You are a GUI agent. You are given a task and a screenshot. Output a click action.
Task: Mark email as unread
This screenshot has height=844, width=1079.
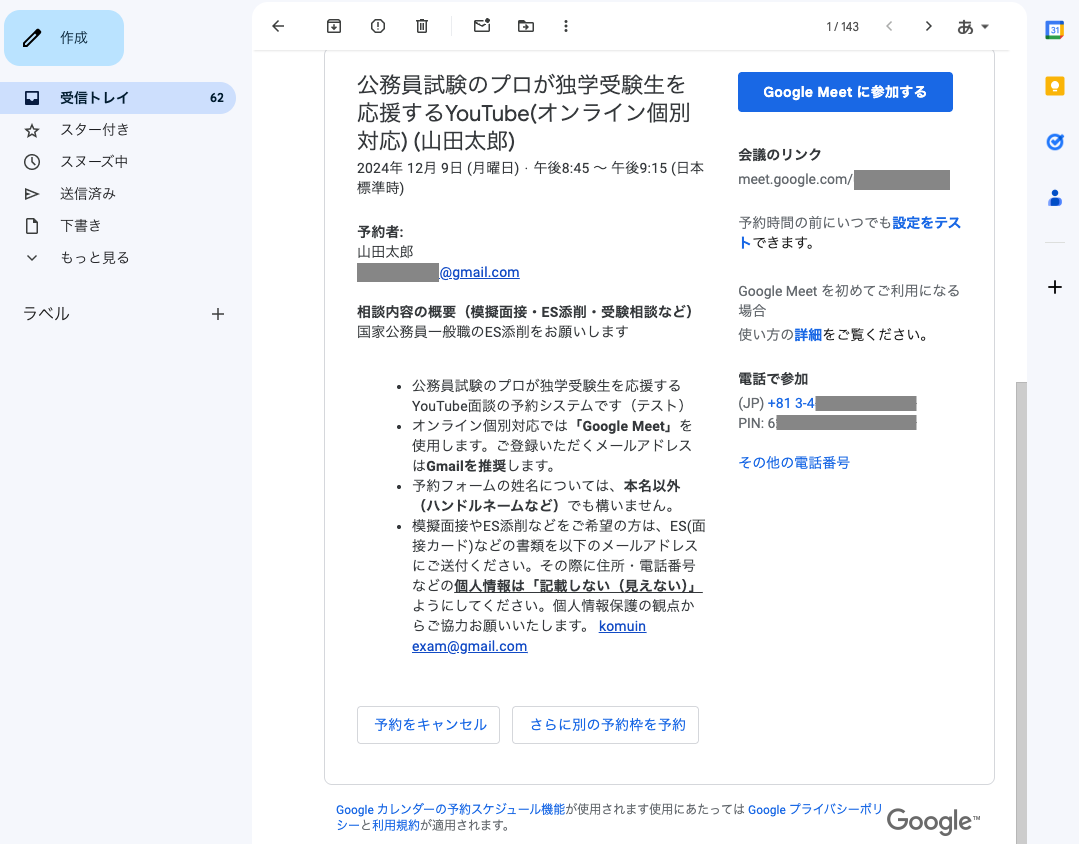482,26
